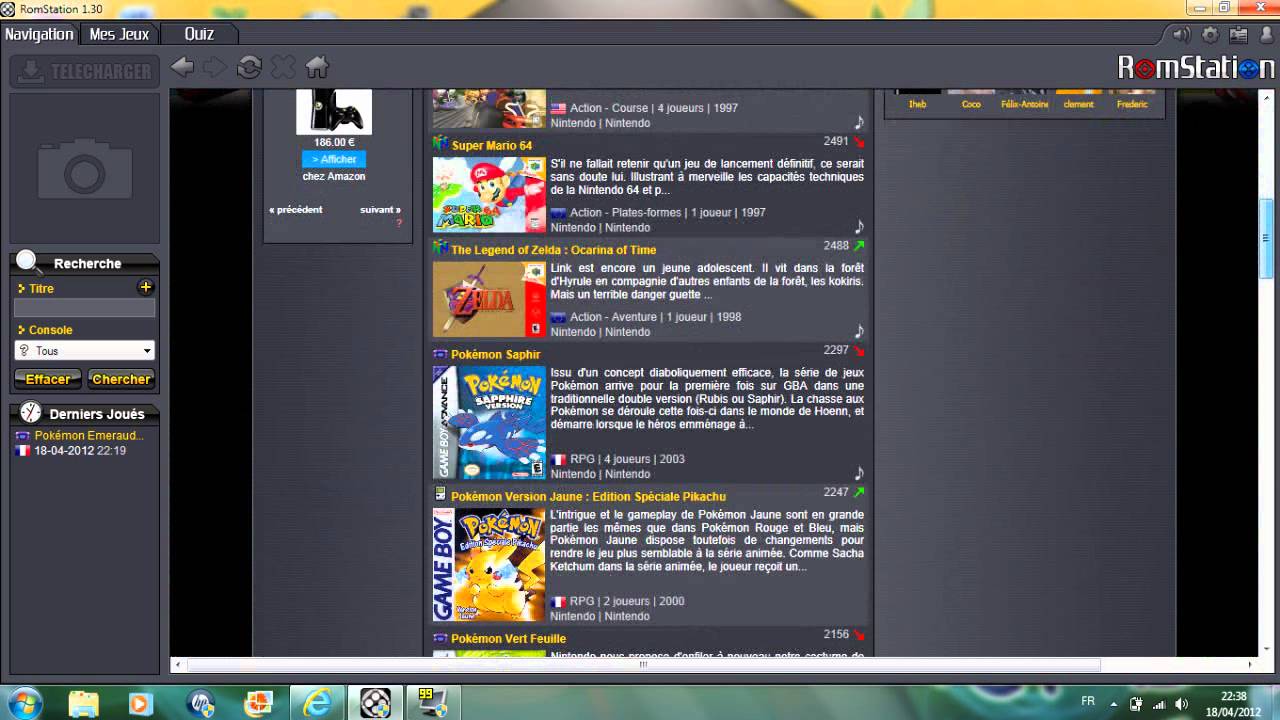Click the user name Frederic

coord(1132,104)
